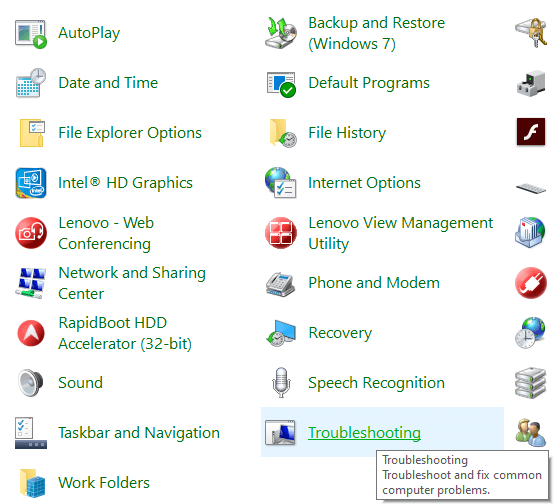Image resolution: width=554 pixels, height=504 pixels.
Task: Click the red Lenovo Web Conferencing camera icon
Action: click(31, 233)
